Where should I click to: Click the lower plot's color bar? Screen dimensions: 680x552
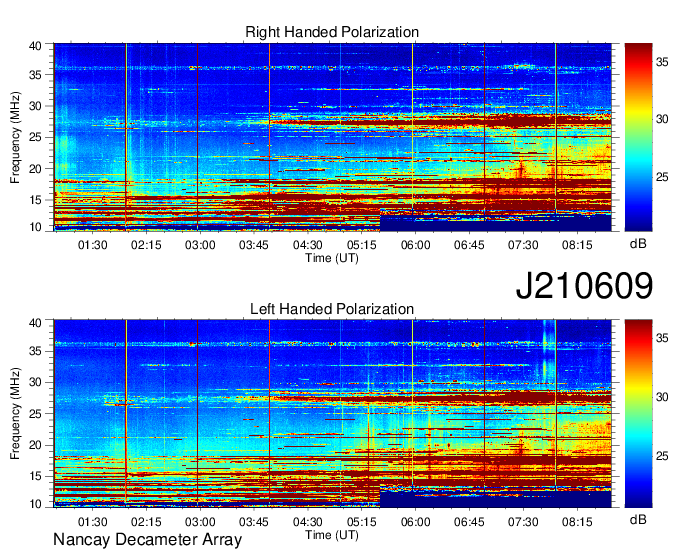pos(638,414)
